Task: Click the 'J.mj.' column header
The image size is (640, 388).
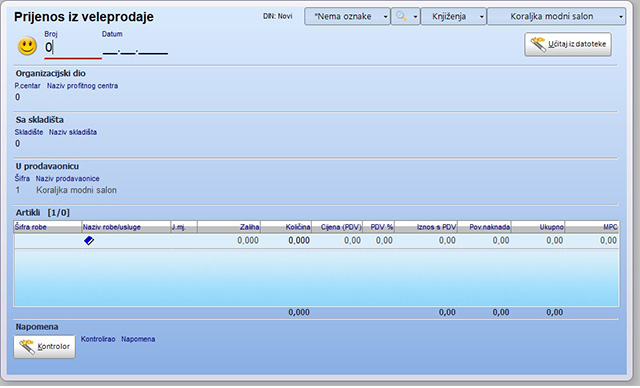Action: pos(184,227)
